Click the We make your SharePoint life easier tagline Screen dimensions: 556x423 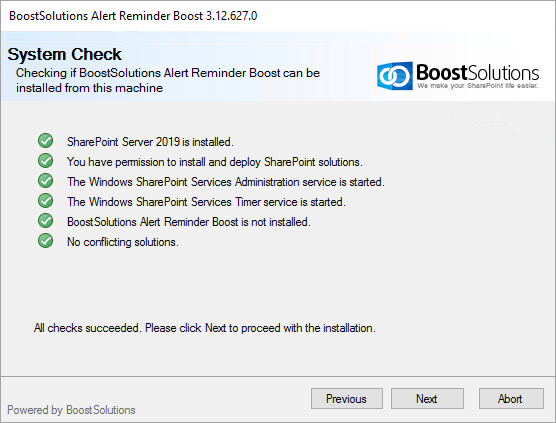click(478, 86)
